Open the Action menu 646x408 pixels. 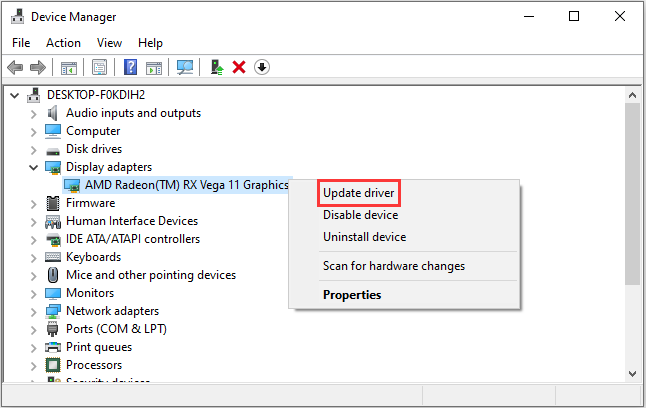[x=63, y=43]
